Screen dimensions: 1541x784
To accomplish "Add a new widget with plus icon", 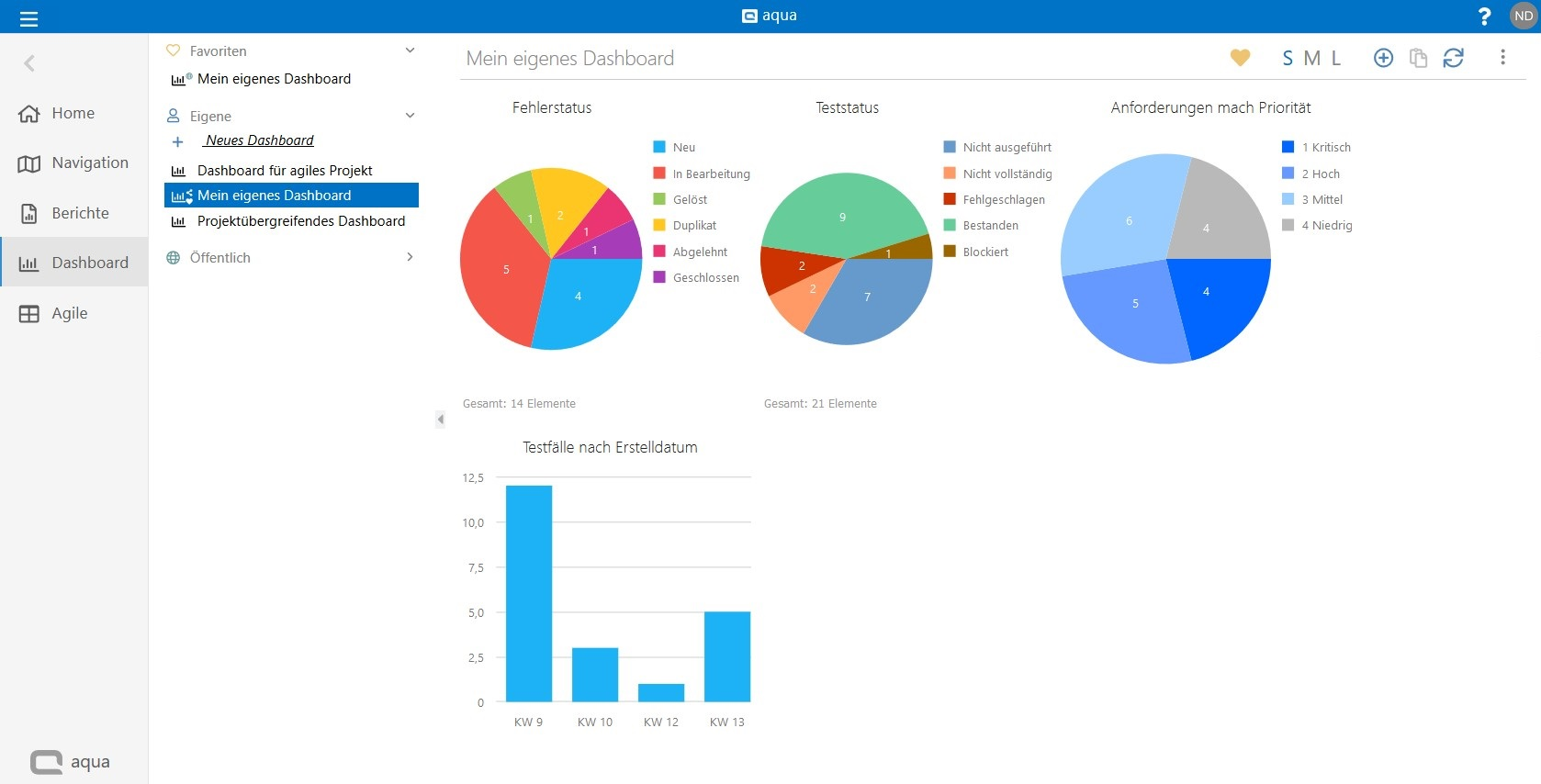I will [1383, 58].
